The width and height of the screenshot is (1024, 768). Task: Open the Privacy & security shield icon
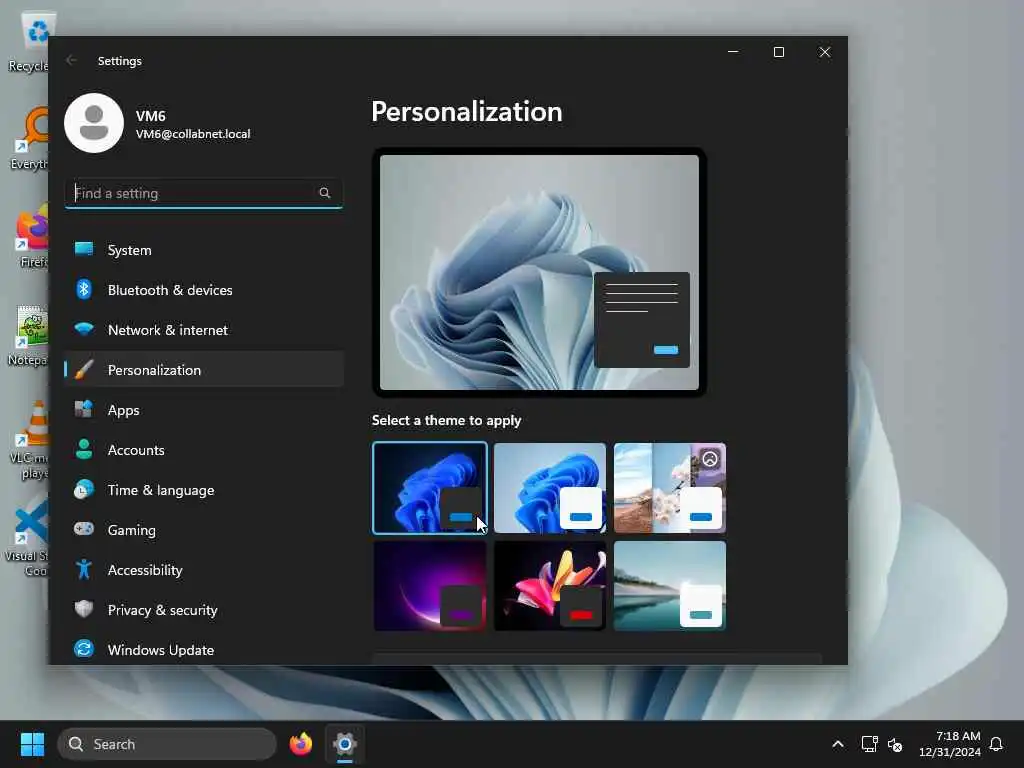[84, 609]
